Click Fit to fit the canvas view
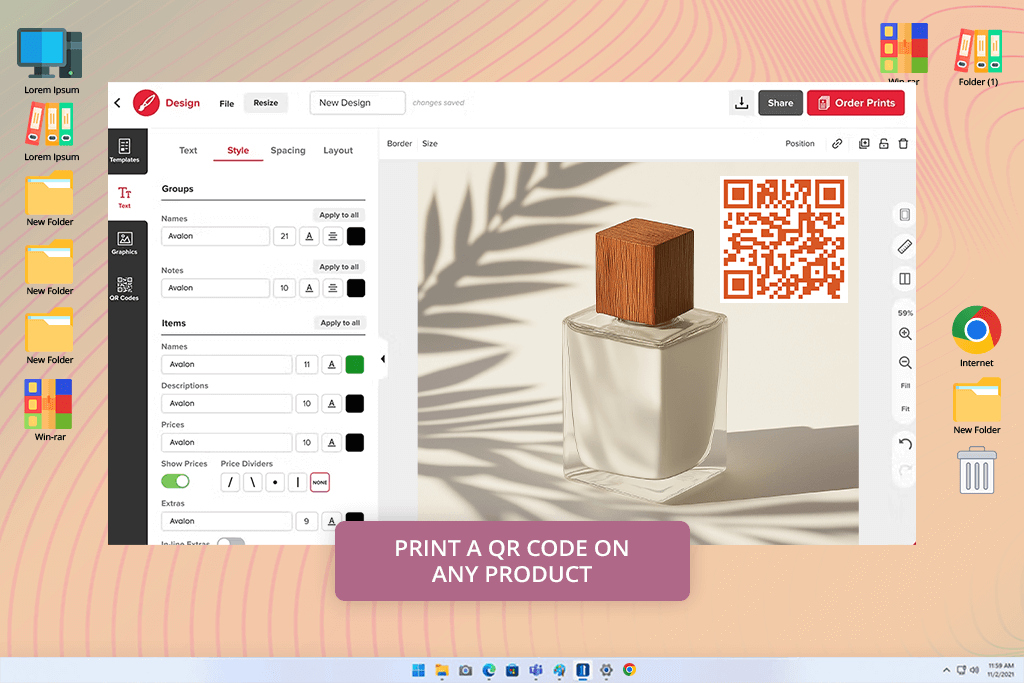The image size is (1024, 683). click(x=905, y=409)
